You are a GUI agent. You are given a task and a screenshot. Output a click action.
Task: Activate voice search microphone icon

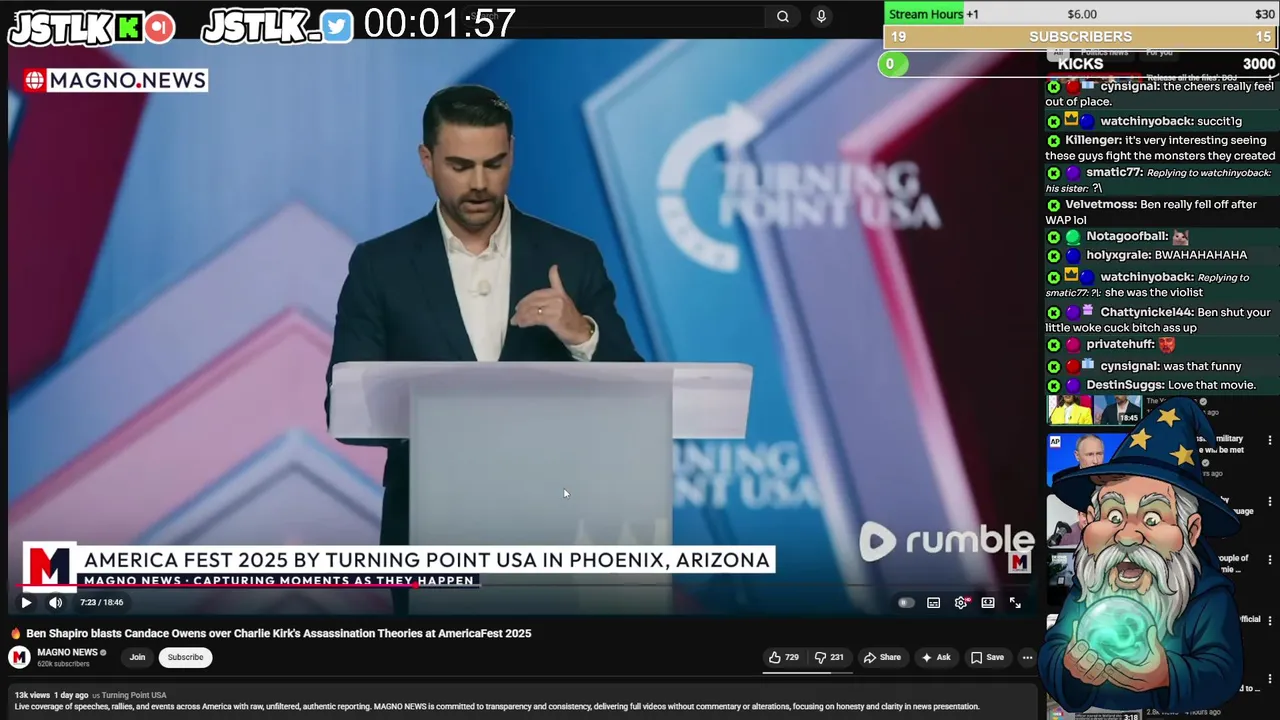(x=821, y=16)
